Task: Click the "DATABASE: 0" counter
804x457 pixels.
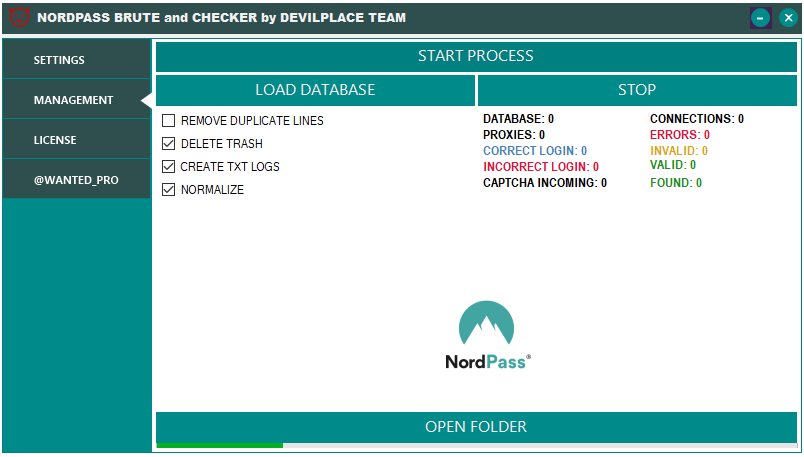Action: tap(518, 119)
